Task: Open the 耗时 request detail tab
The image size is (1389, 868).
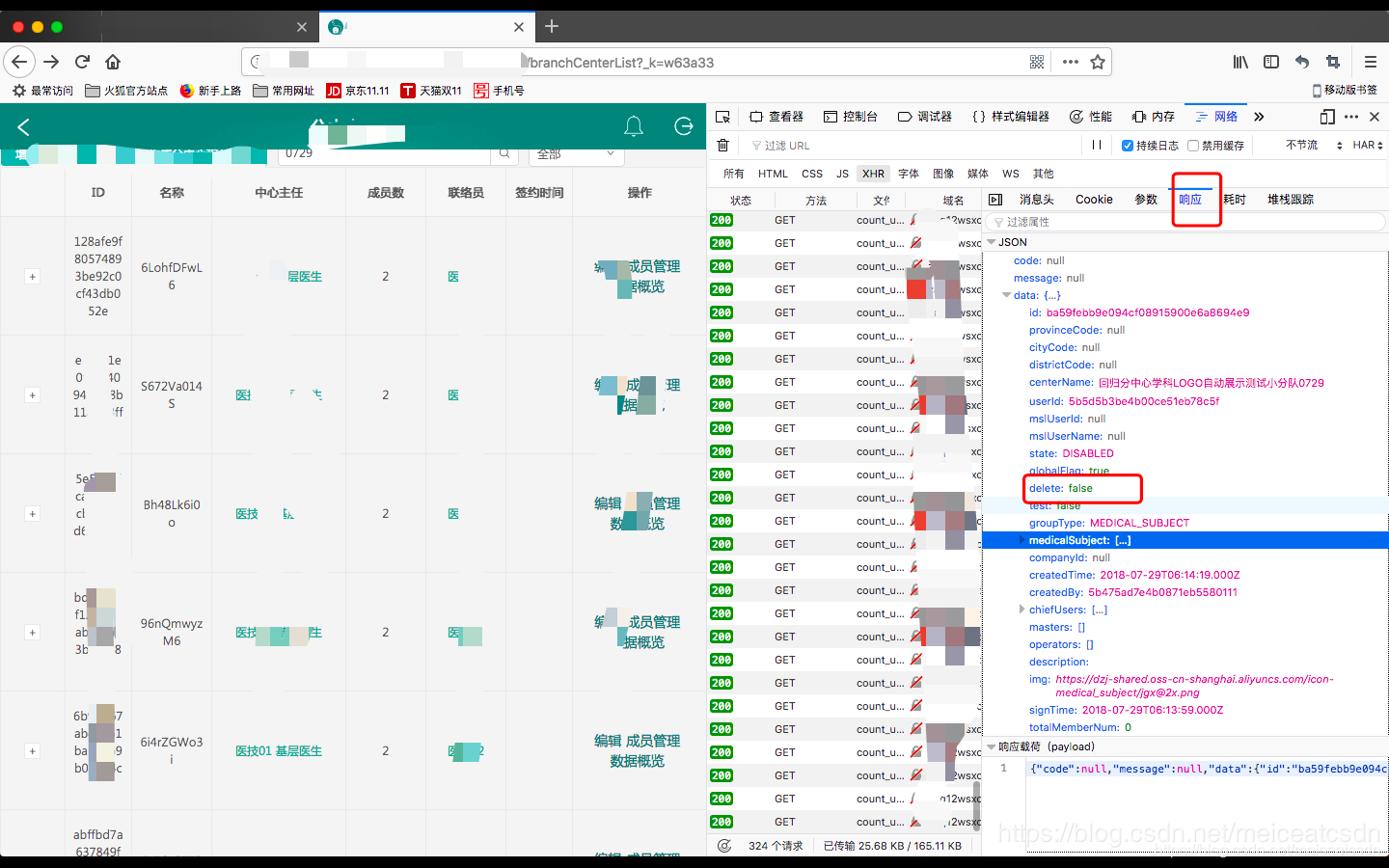Action: tap(1235, 200)
